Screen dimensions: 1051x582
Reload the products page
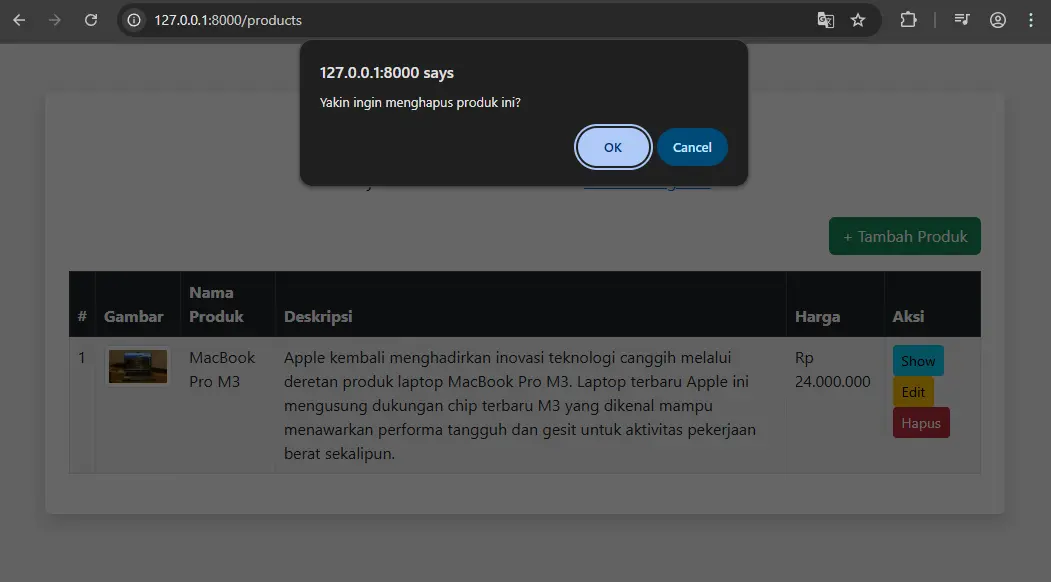[x=91, y=20]
